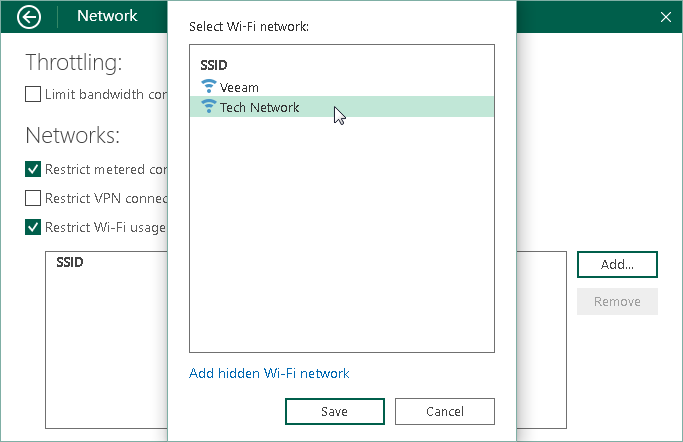Screen dimensions: 683x442
Task: Click the Select Wi-Fi network label
Action: tap(249, 26)
